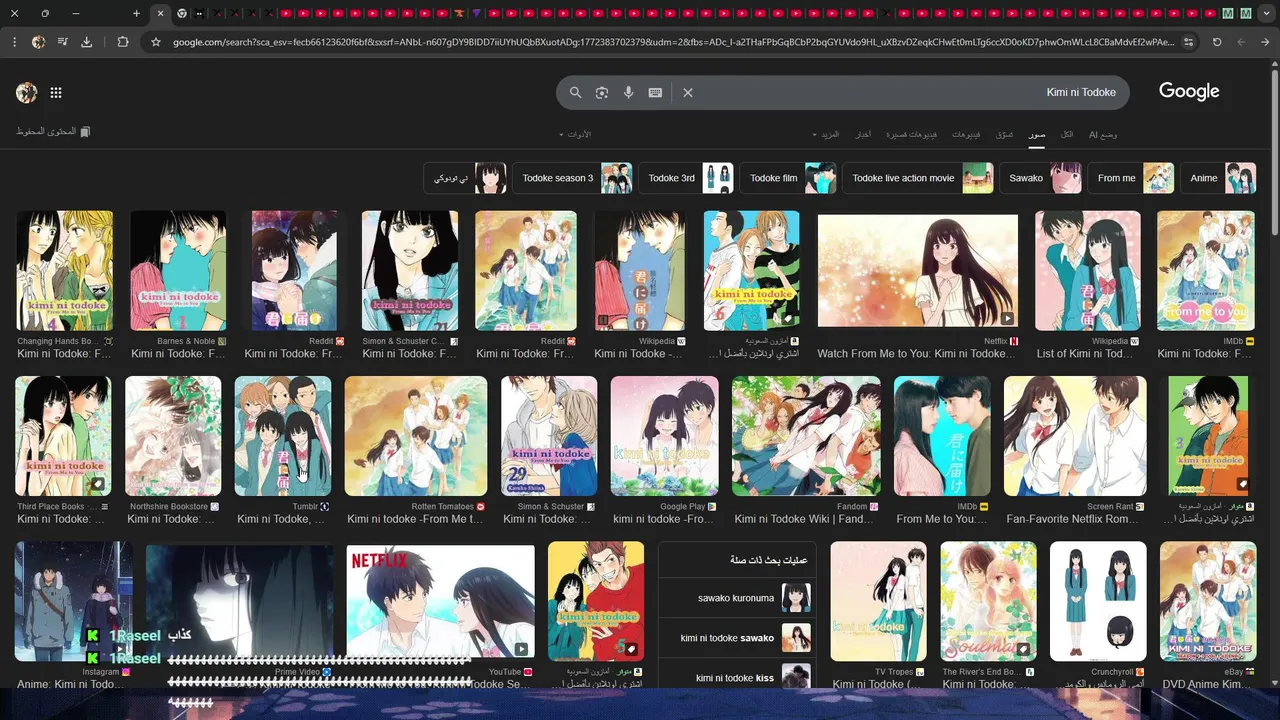
Task: Open related search kimi ni todoke sawako
Action: pyautogui.click(x=737, y=638)
